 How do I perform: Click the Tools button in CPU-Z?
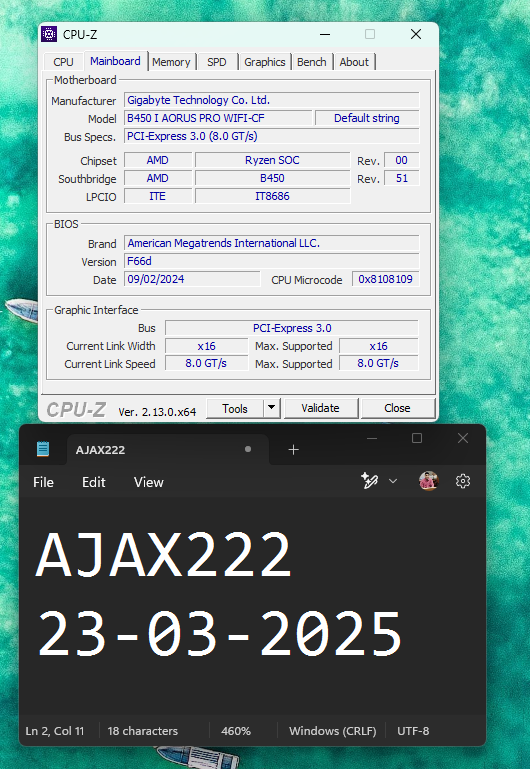click(x=235, y=409)
